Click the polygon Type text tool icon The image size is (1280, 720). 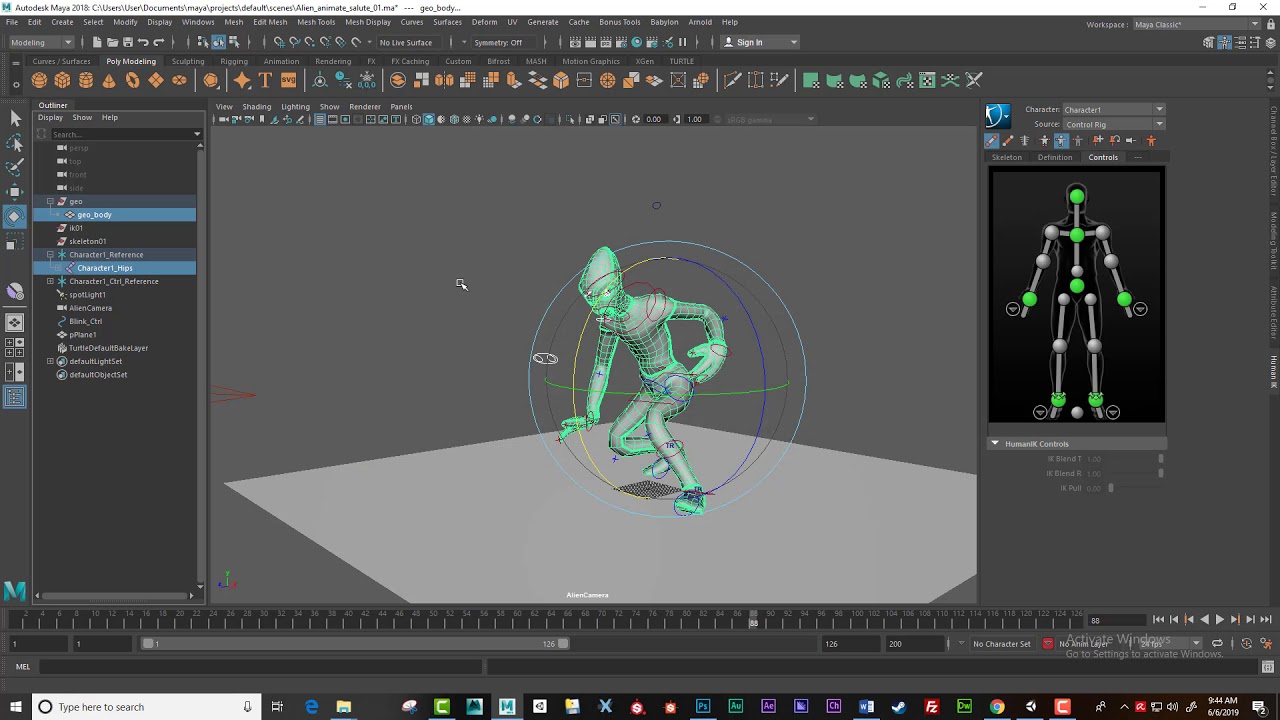[x=265, y=80]
